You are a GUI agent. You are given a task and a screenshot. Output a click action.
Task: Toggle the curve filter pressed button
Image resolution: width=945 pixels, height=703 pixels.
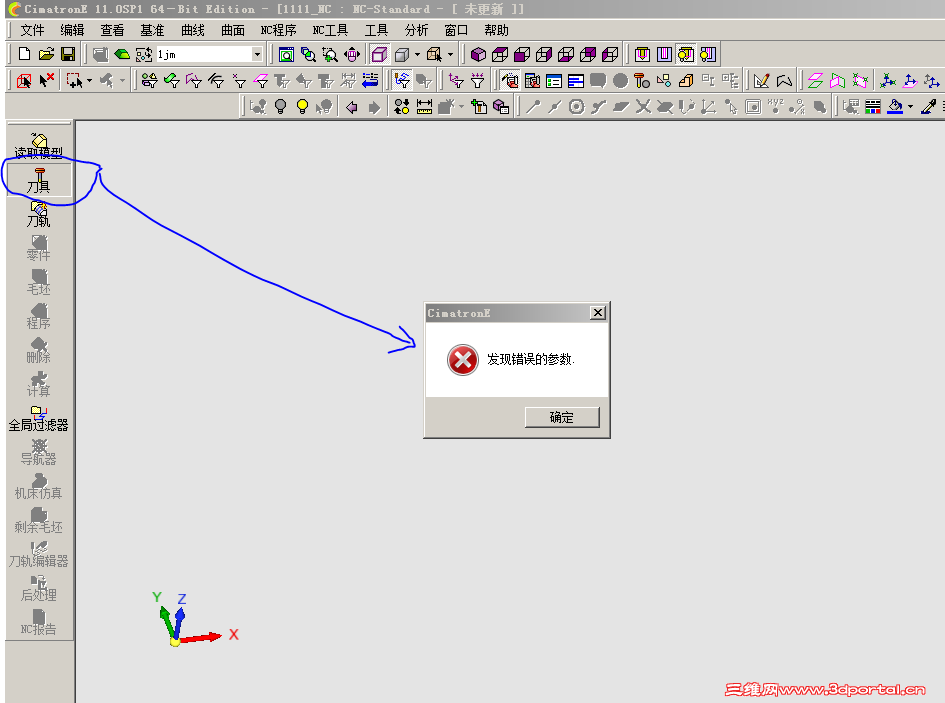coord(401,80)
